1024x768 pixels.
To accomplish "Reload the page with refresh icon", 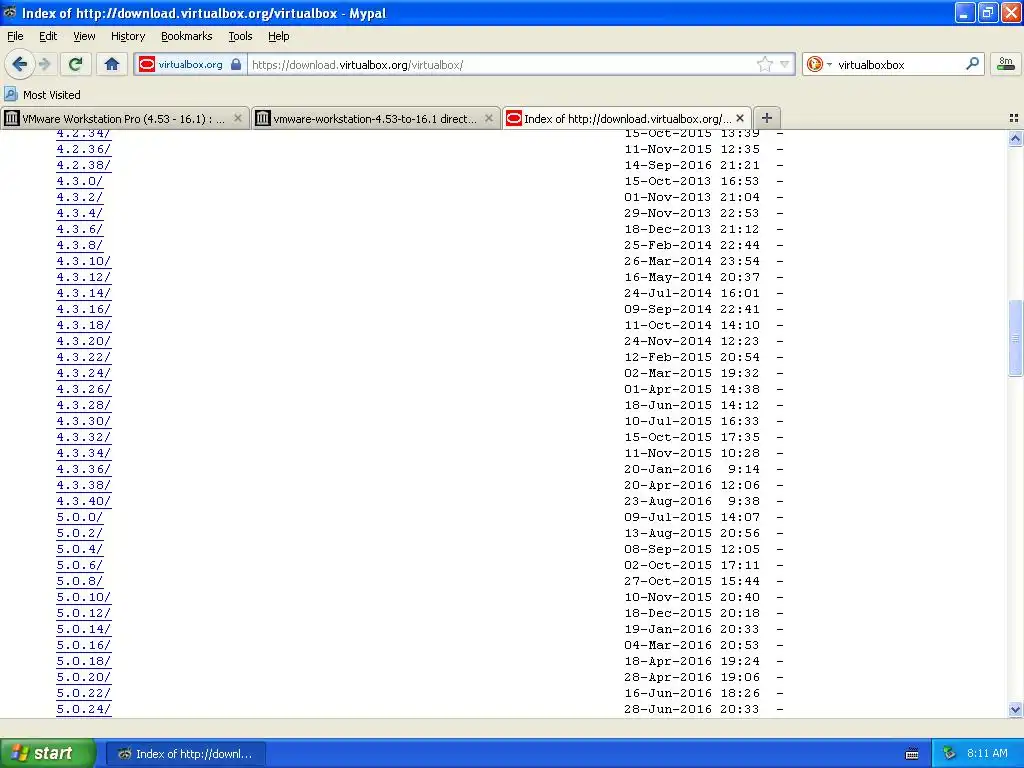I will click(75, 64).
